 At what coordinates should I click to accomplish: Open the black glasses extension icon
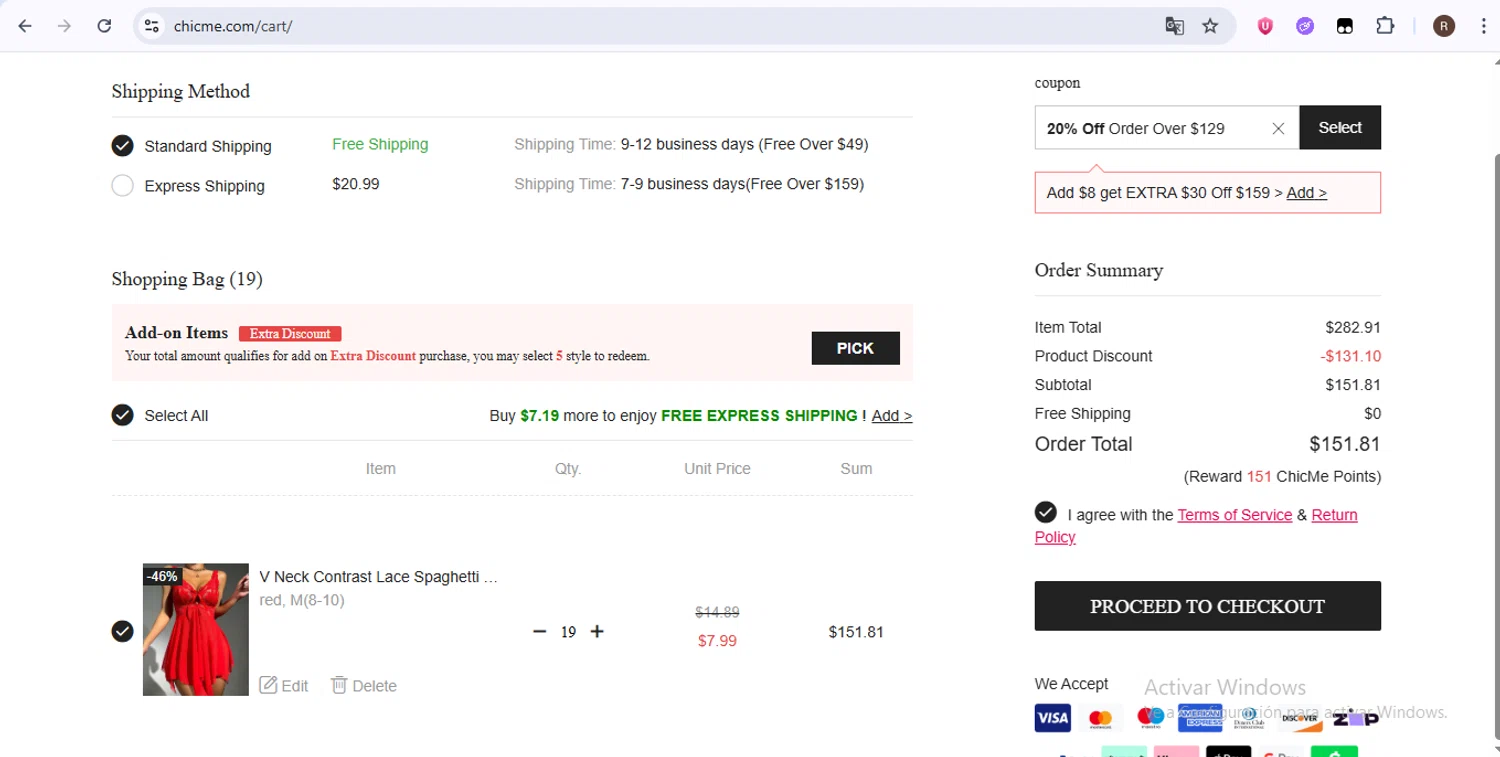[x=1345, y=27]
